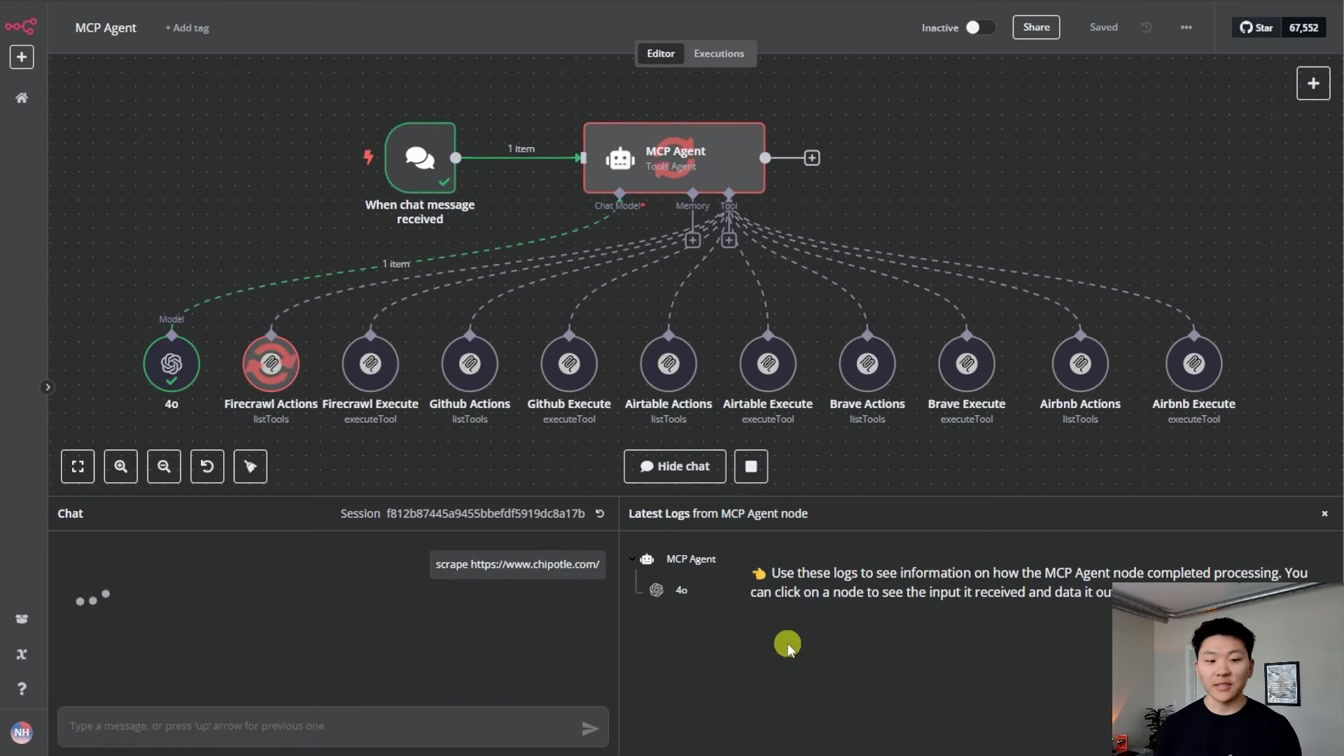Open workflow history clock icon
1344x756 pixels.
1146,27
